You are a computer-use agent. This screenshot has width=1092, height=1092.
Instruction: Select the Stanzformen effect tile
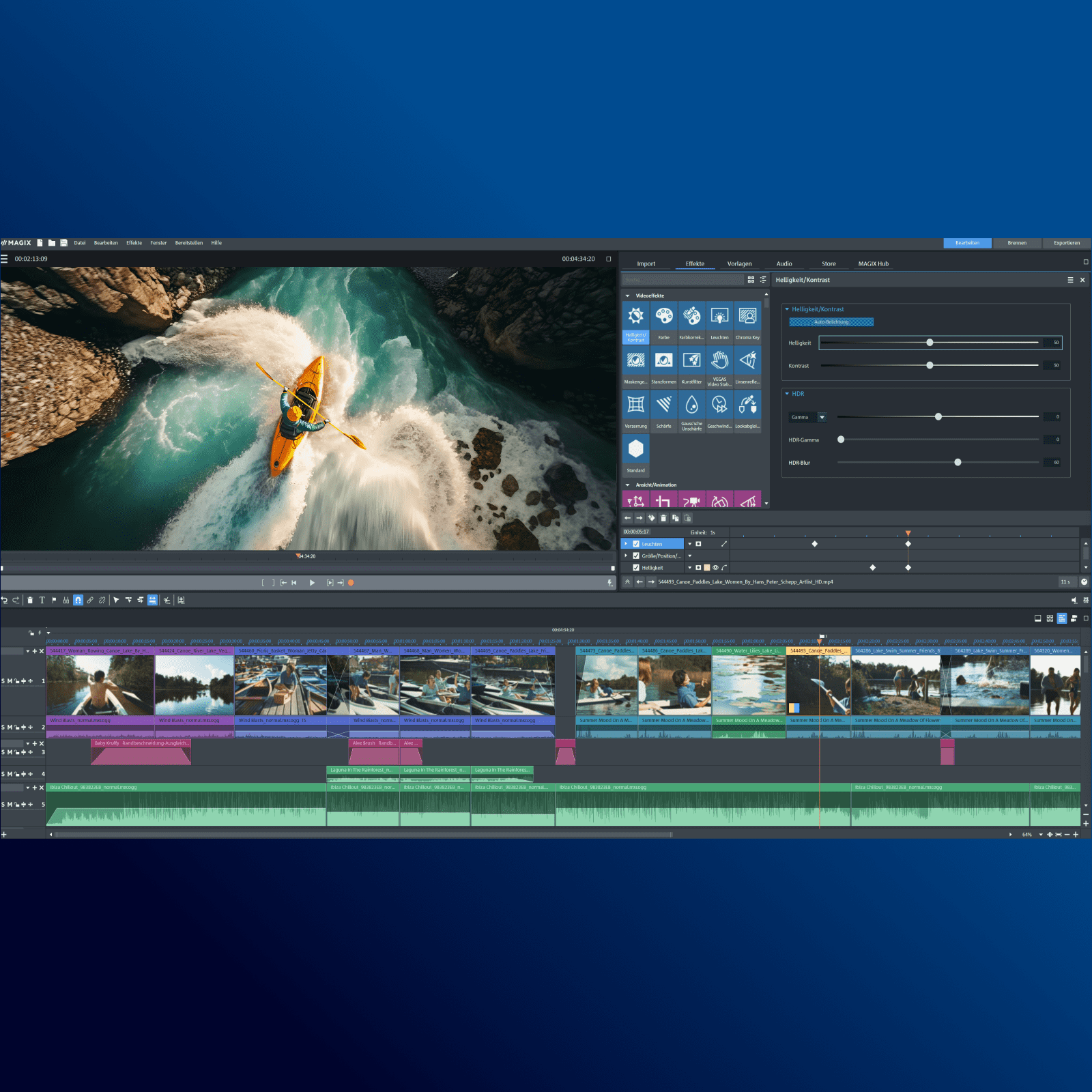663,367
